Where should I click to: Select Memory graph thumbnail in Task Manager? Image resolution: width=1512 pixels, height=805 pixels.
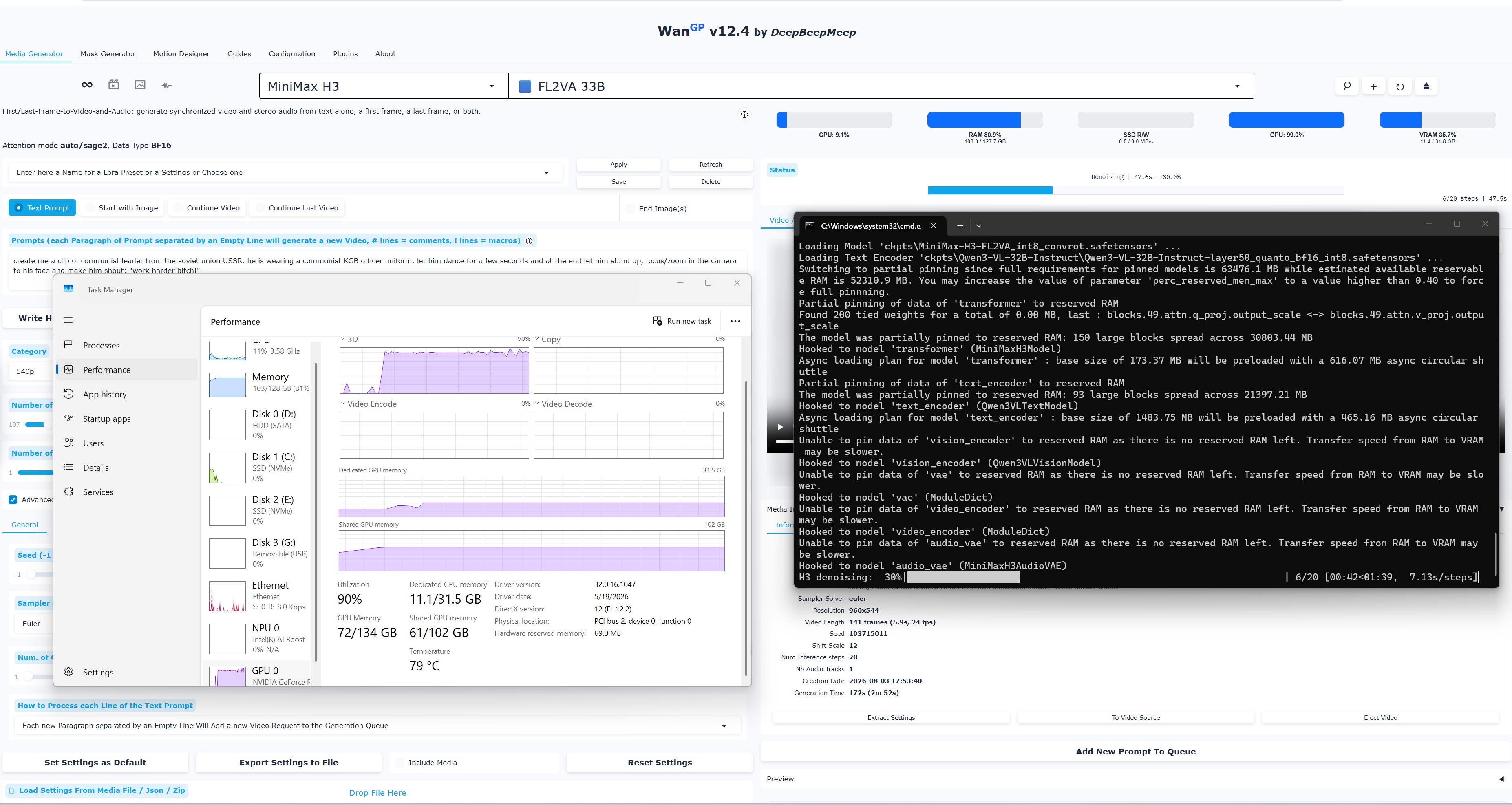coord(227,385)
